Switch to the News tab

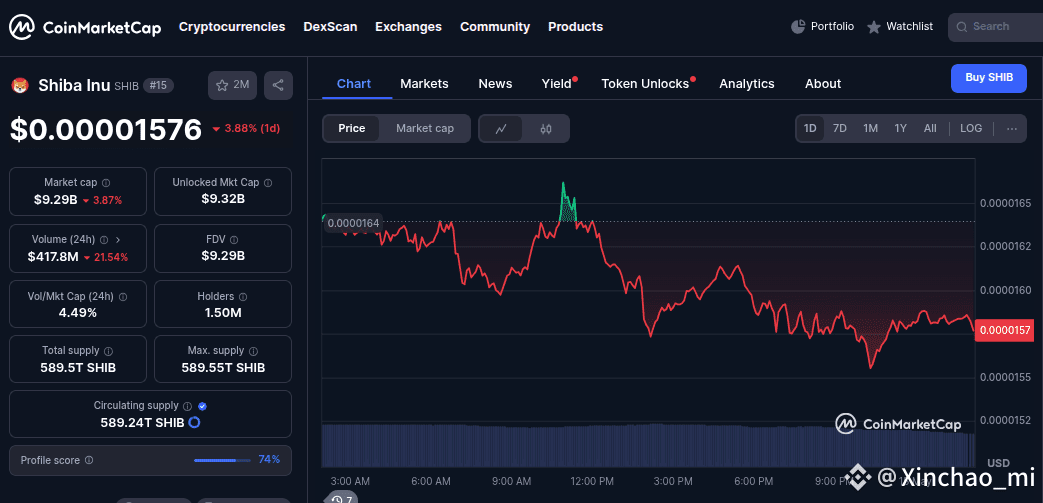coord(496,84)
